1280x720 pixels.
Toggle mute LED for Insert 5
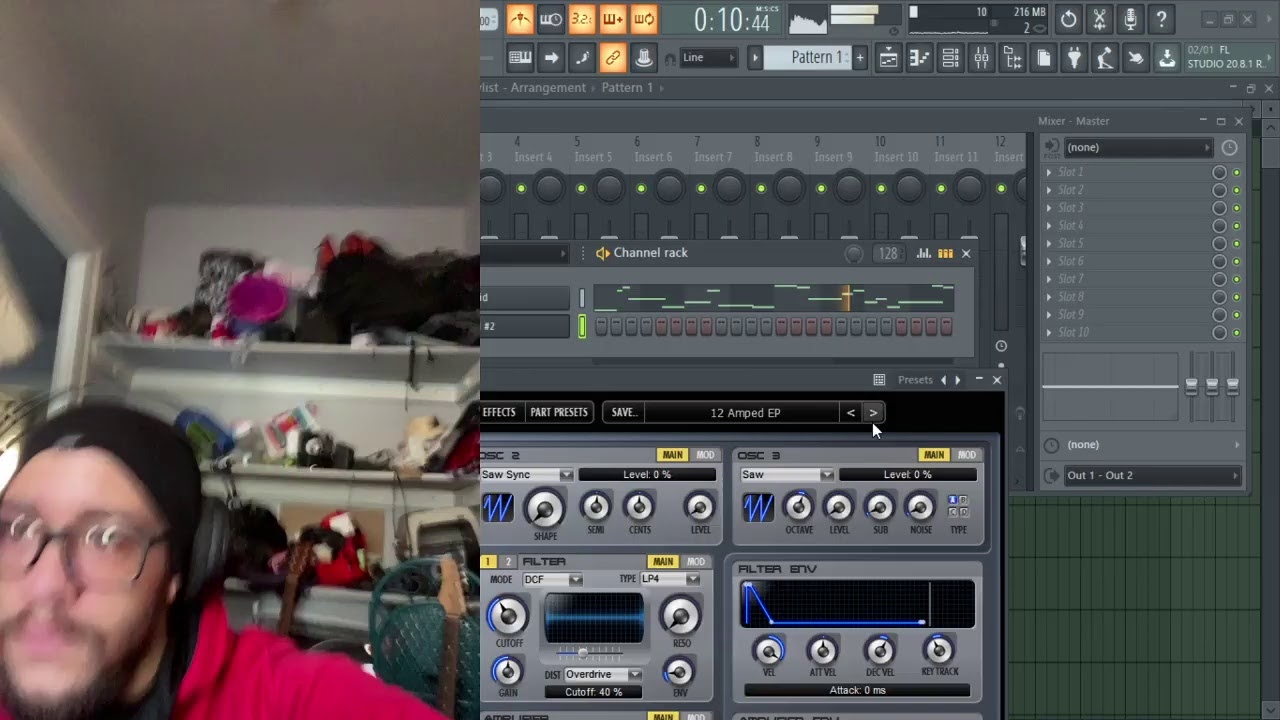pos(581,189)
